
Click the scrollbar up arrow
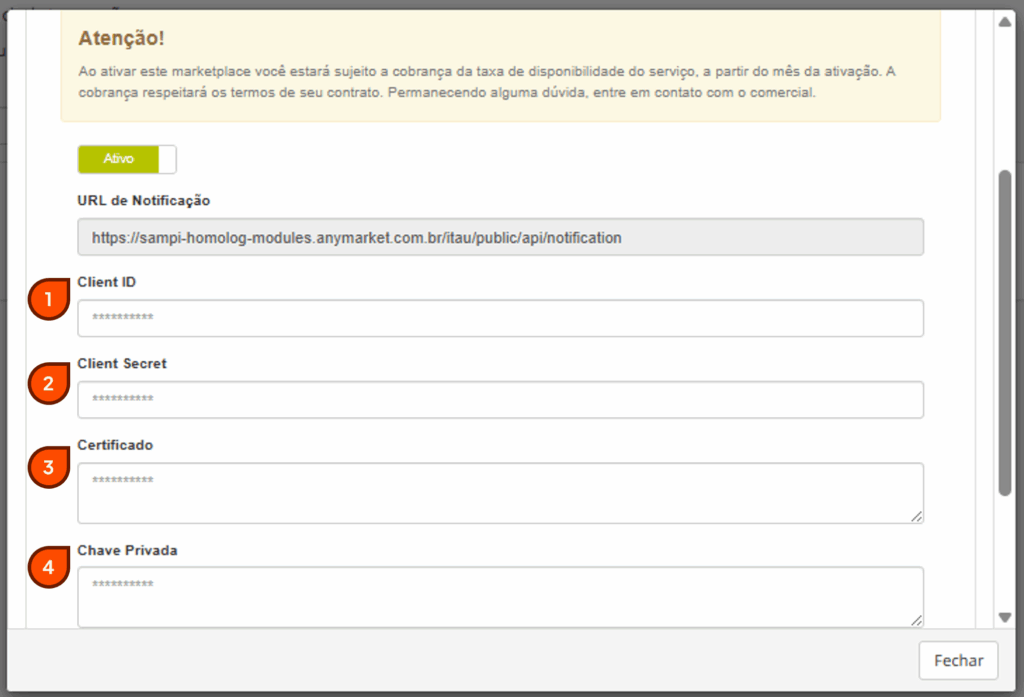point(1005,21)
